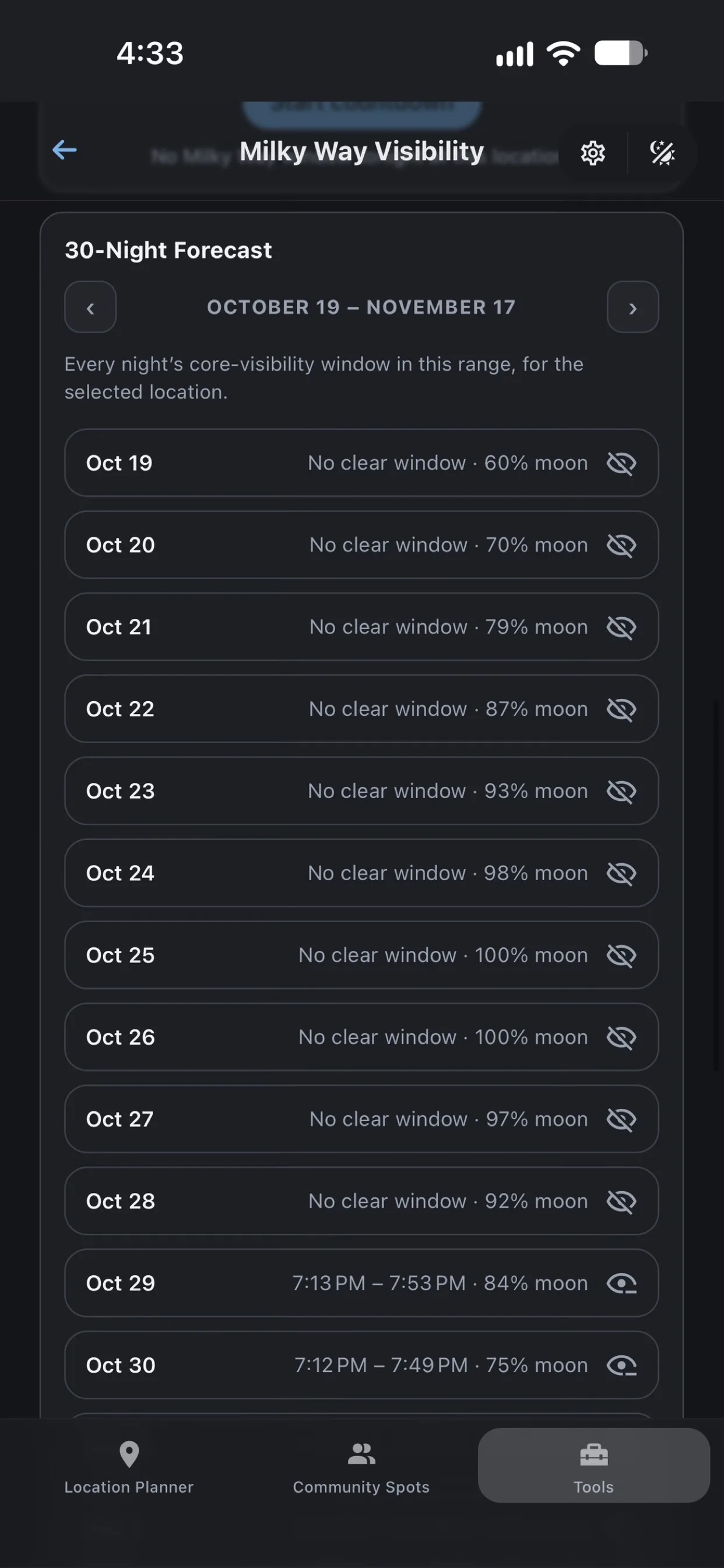This screenshot has width=724, height=1568.
Task: Open the Oct 21 forecast row
Action: [x=361, y=627]
